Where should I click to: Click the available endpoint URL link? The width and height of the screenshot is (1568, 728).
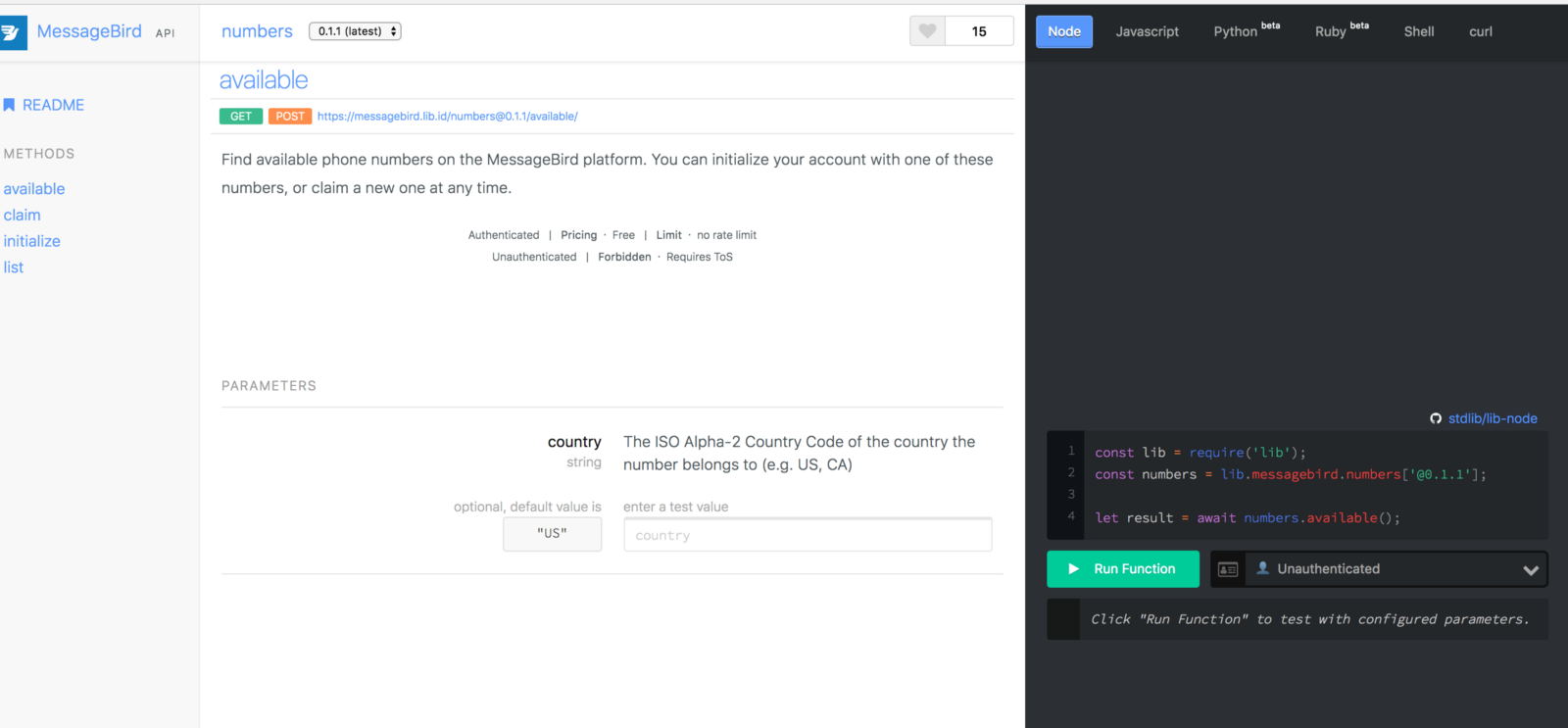tap(447, 116)
